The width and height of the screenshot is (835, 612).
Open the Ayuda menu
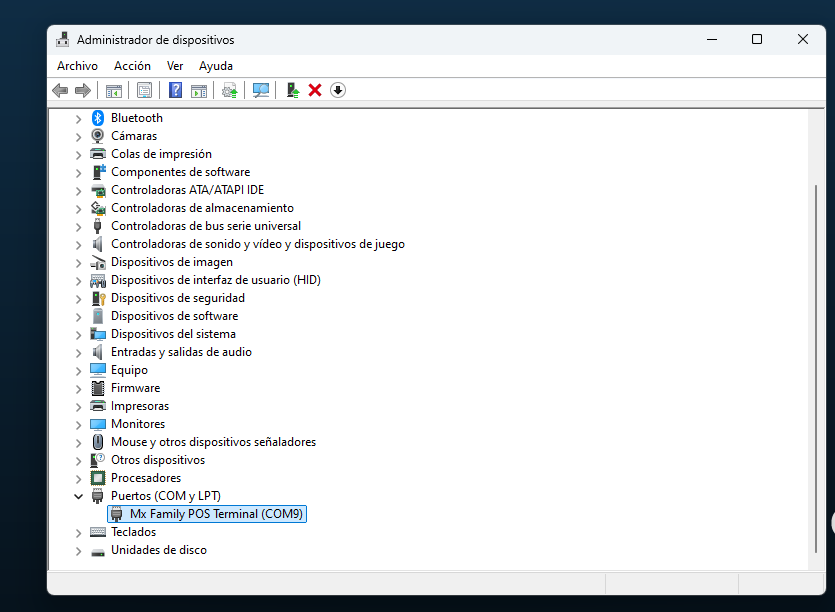pyautogui.click(x=215, y=66)
